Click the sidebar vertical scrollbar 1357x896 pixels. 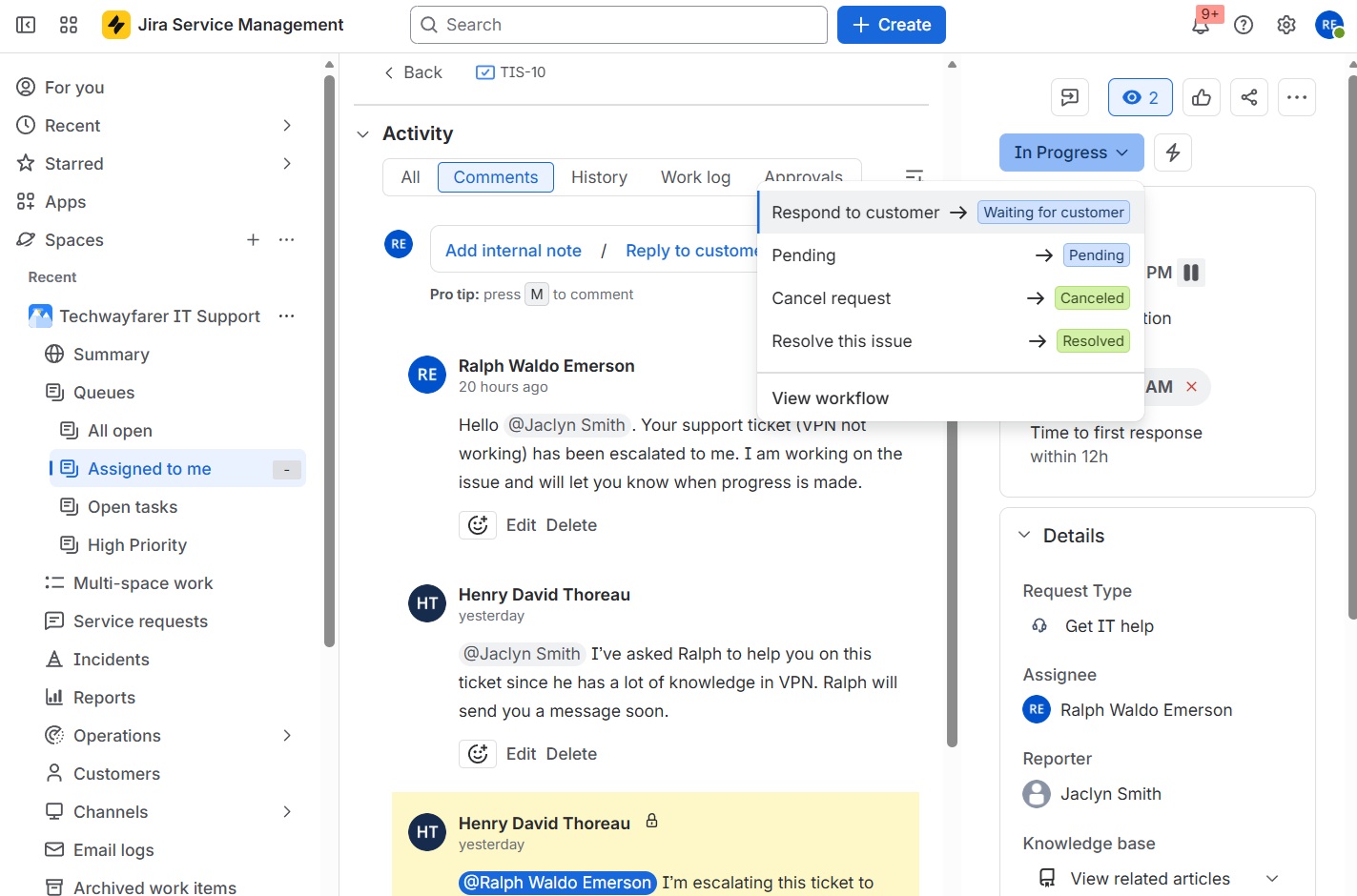(x=329, y=362)
